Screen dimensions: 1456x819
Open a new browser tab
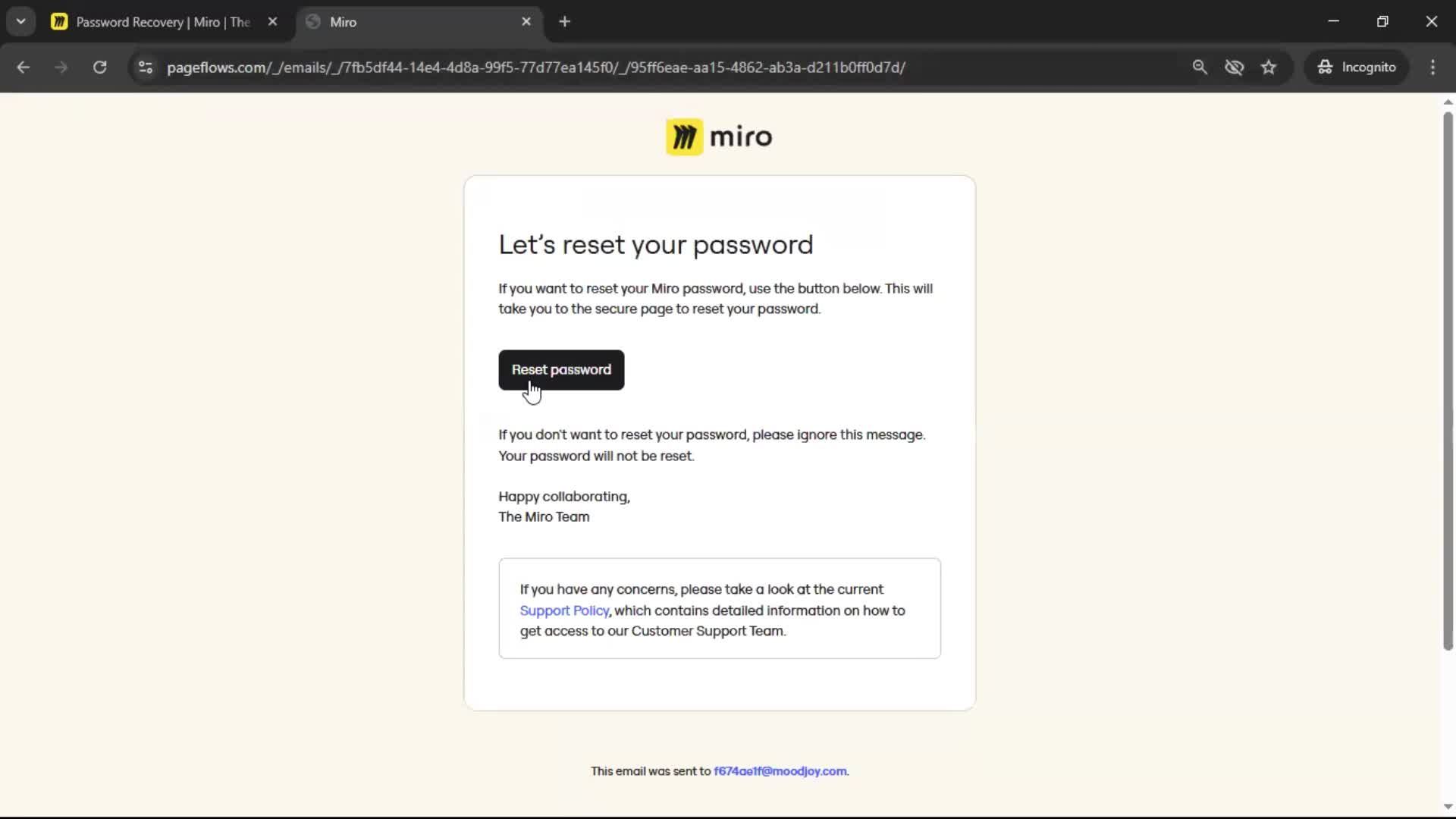(564, 22)
